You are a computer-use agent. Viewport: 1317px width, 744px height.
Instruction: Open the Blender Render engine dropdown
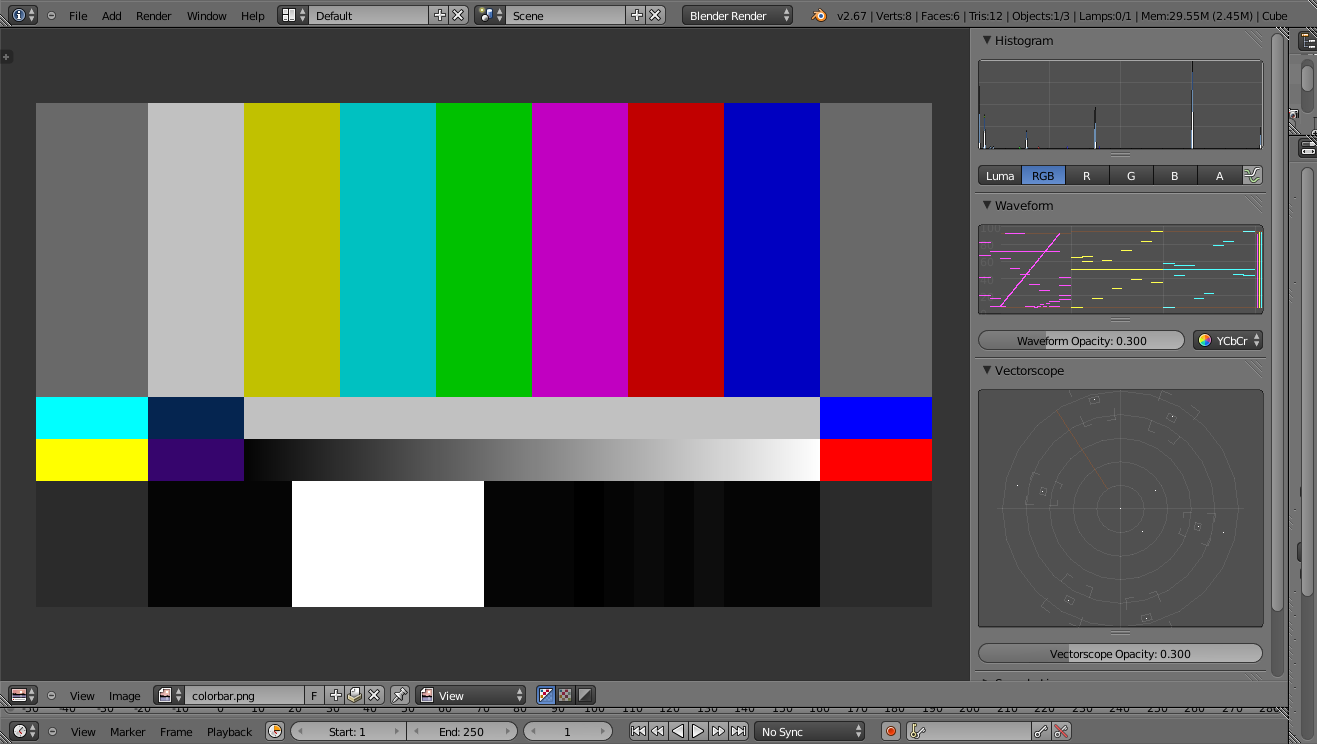[x=738, y=15]
